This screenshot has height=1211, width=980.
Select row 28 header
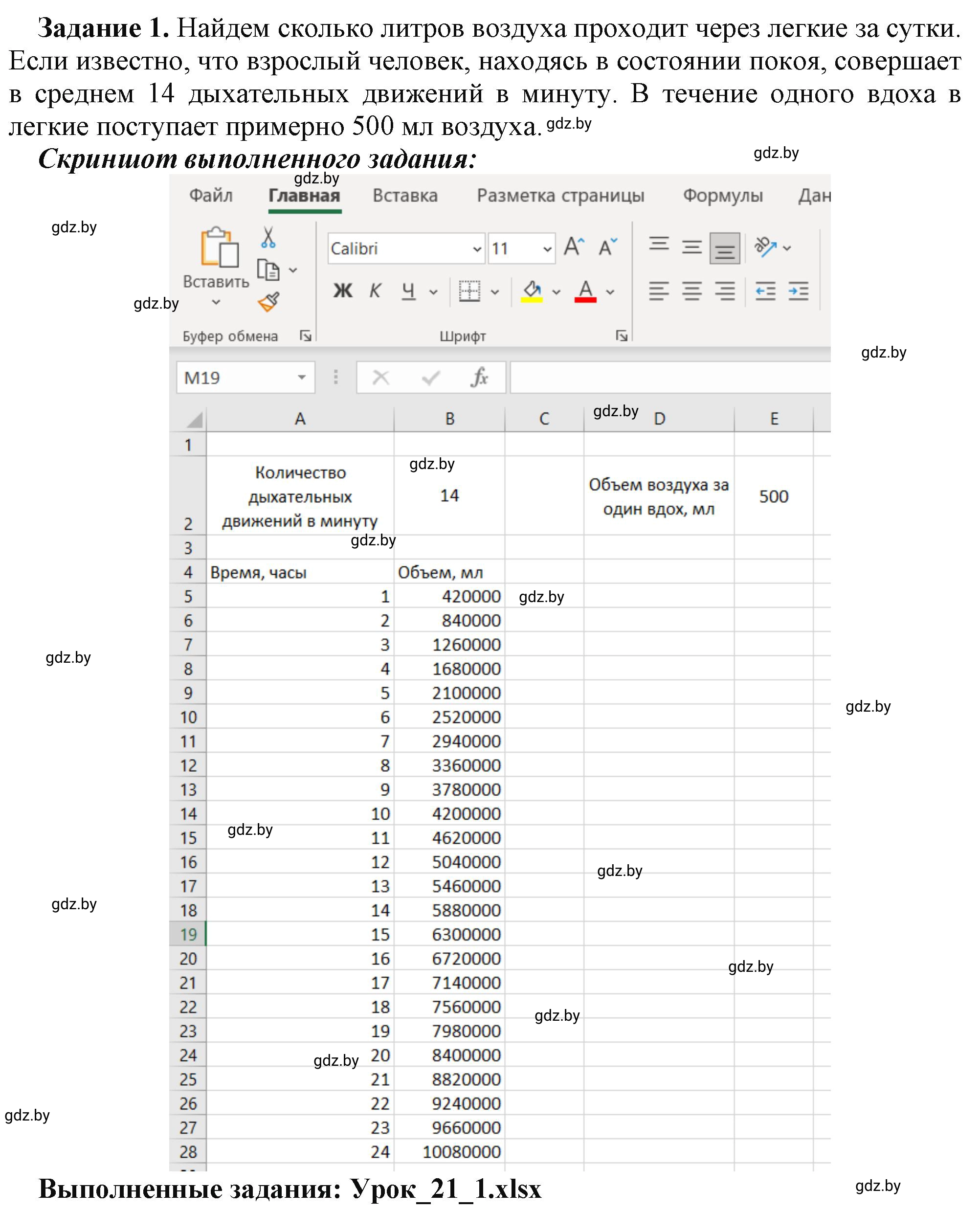pyautogui.click(x=188, y=1152)
